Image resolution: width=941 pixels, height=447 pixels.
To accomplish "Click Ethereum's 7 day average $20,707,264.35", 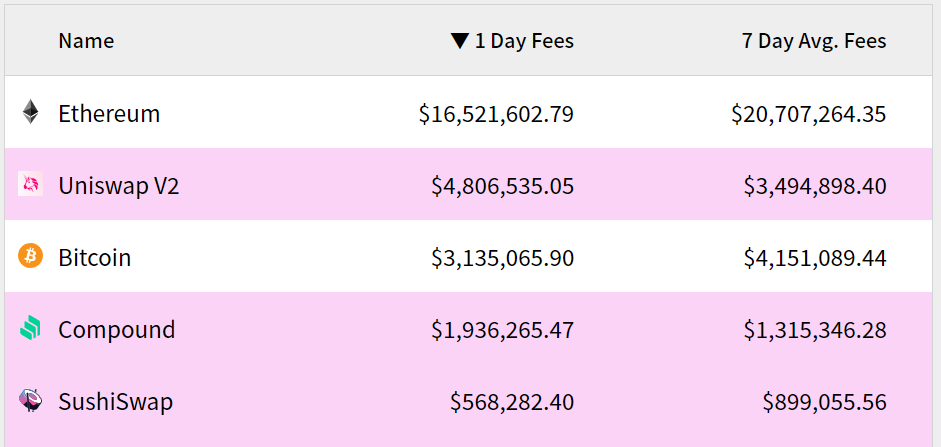I will point(808,114).
